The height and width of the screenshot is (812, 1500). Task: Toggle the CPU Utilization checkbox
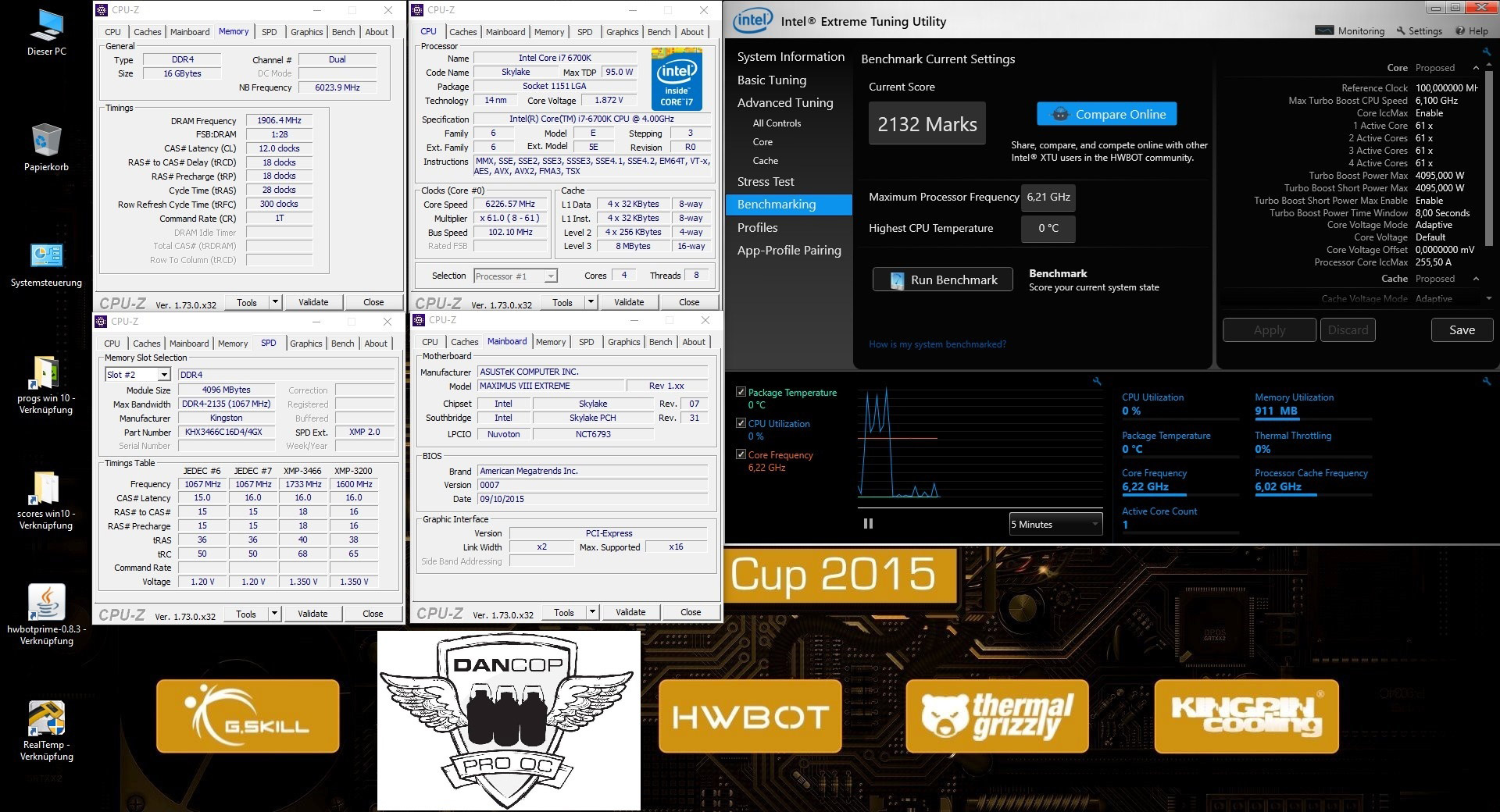(x=741, y=423)
